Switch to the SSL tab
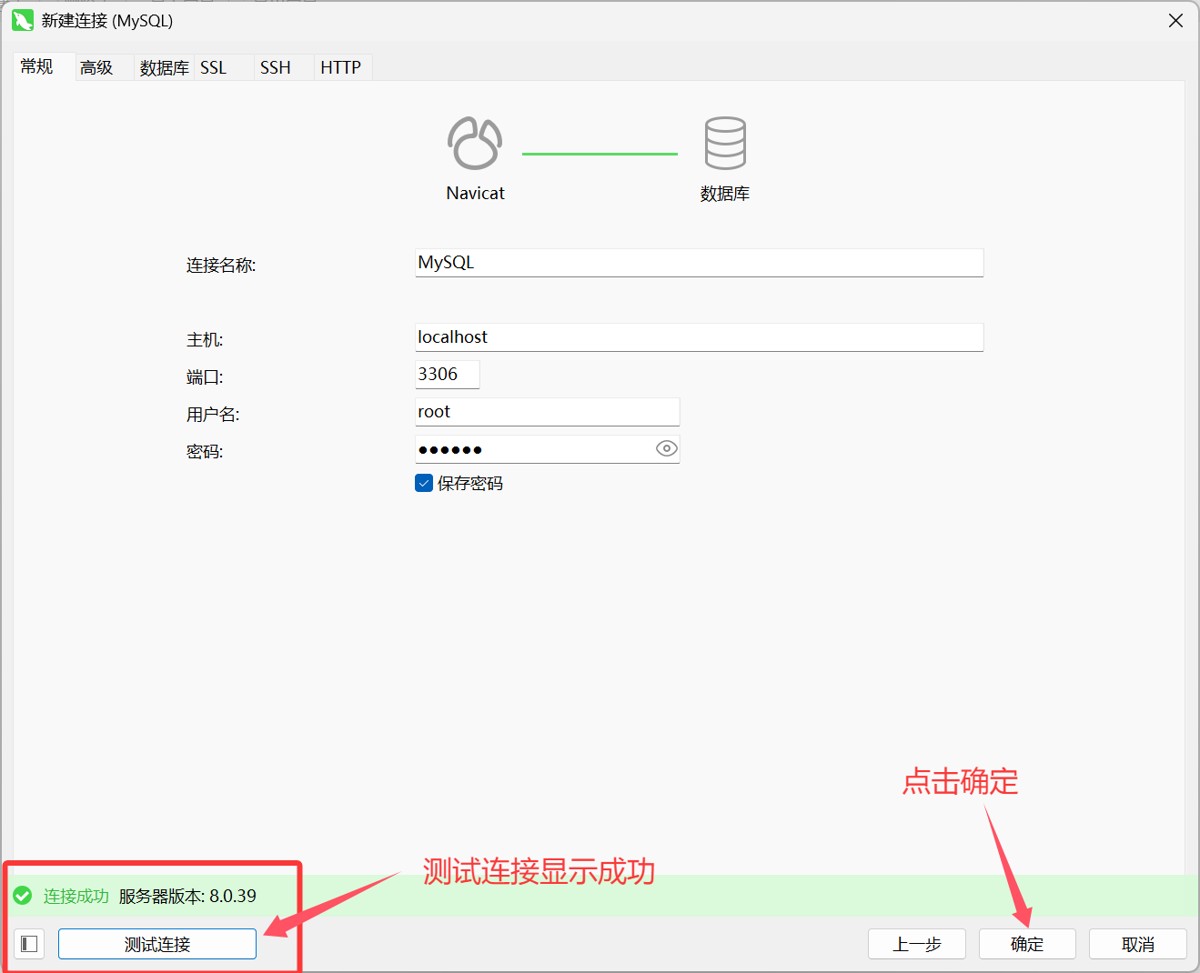The image size is (1200, 973). point(213,68)
